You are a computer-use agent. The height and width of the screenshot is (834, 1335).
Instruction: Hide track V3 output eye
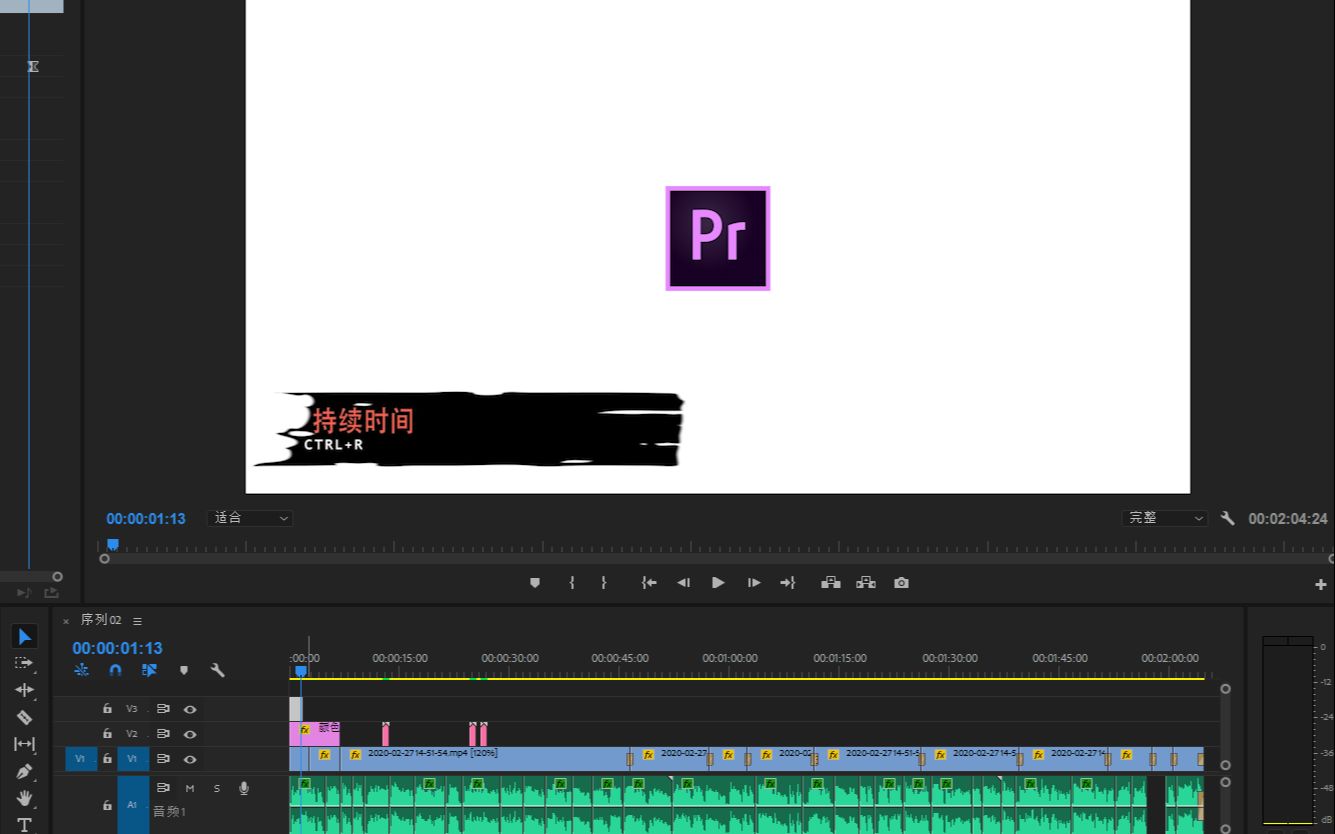click(x=189, y=709)
